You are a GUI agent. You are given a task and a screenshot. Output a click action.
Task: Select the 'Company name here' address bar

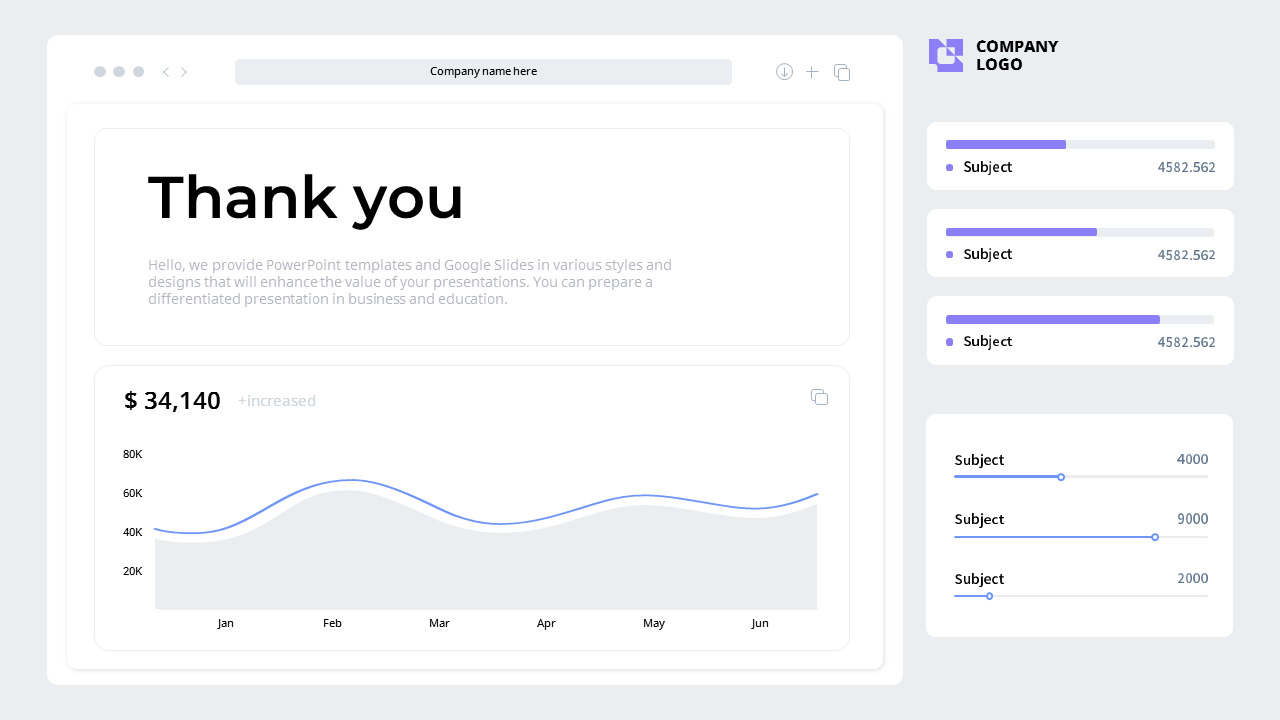tap(483, 72)
